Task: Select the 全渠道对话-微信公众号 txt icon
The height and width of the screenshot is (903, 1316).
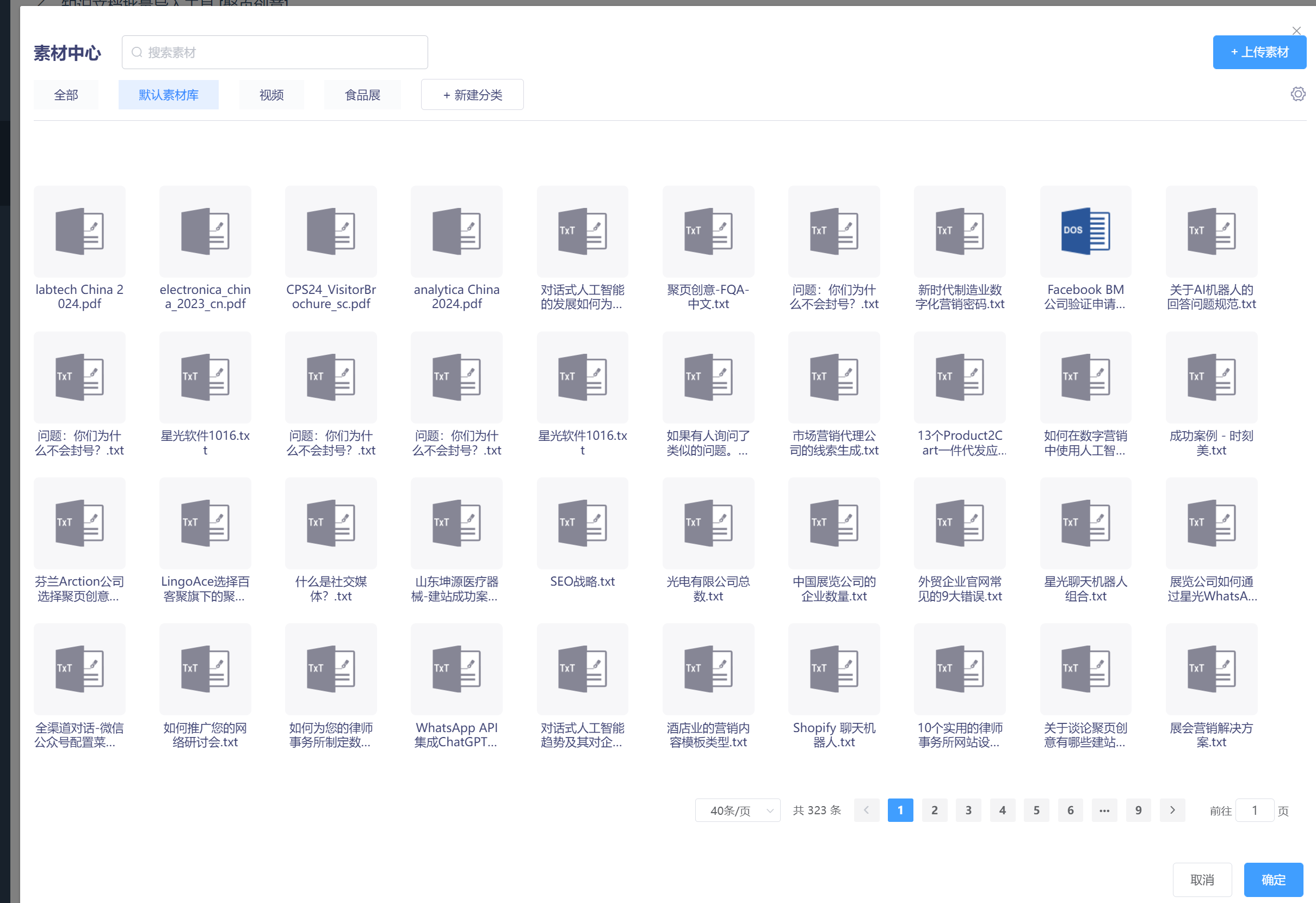Action: [79, 669]
